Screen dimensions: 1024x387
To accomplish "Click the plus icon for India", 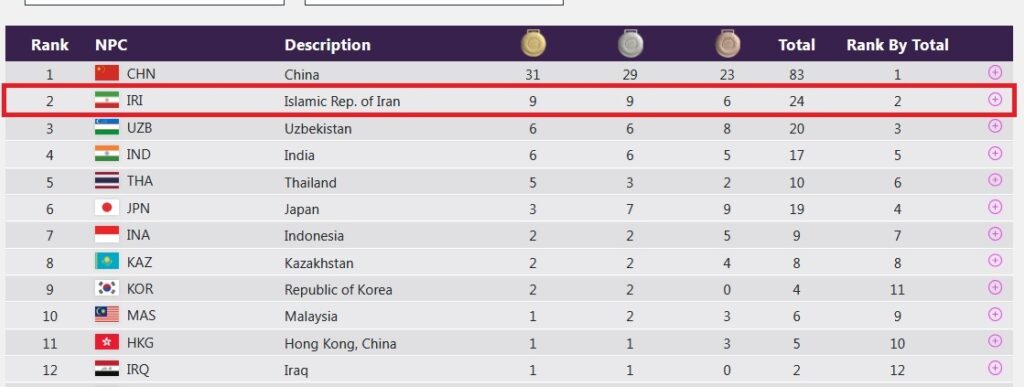I will click(x=995, y=153).
